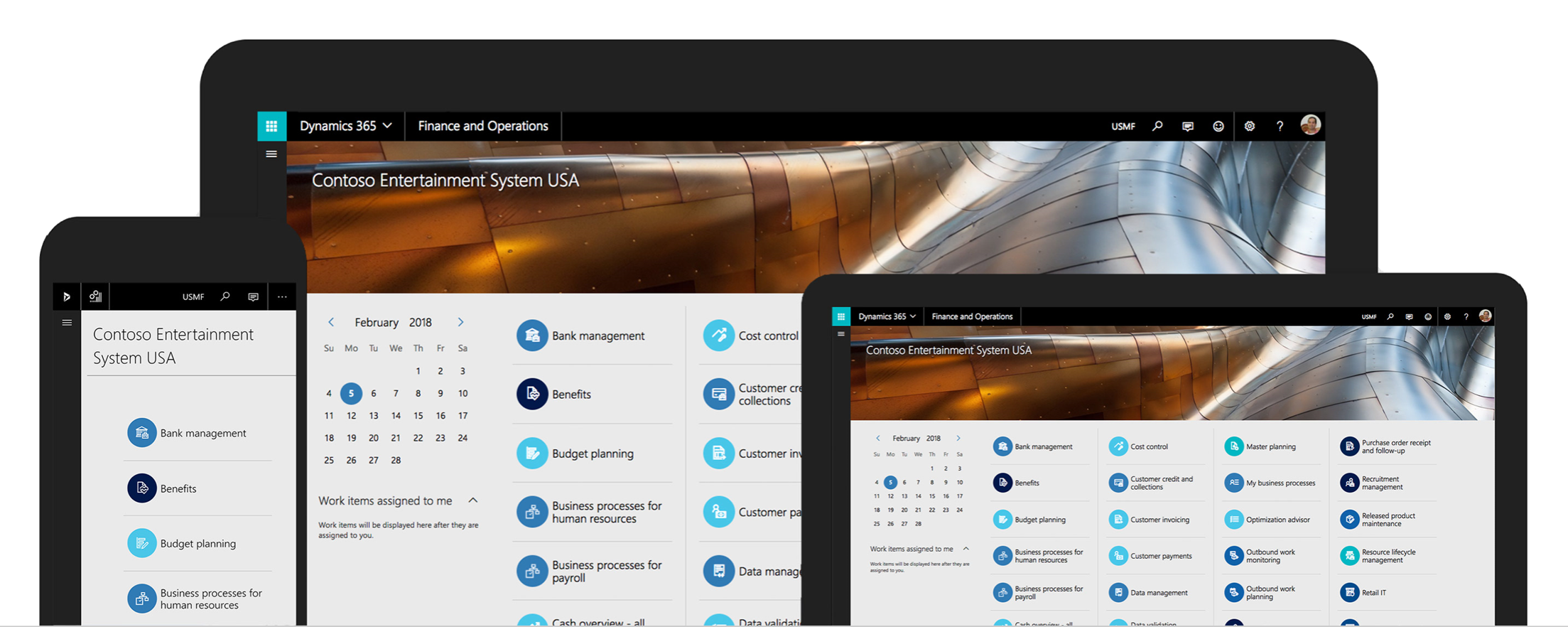Open search magnifier on the tablet header
Viewport: 1568px width, 627px height.
tap(1390, 316)
